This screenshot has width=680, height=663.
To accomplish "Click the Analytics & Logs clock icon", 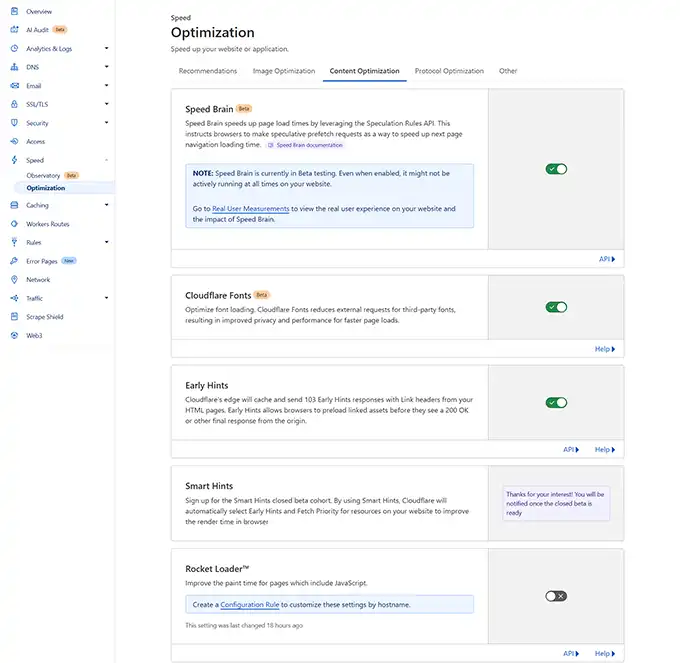I will tap(14, 48).
